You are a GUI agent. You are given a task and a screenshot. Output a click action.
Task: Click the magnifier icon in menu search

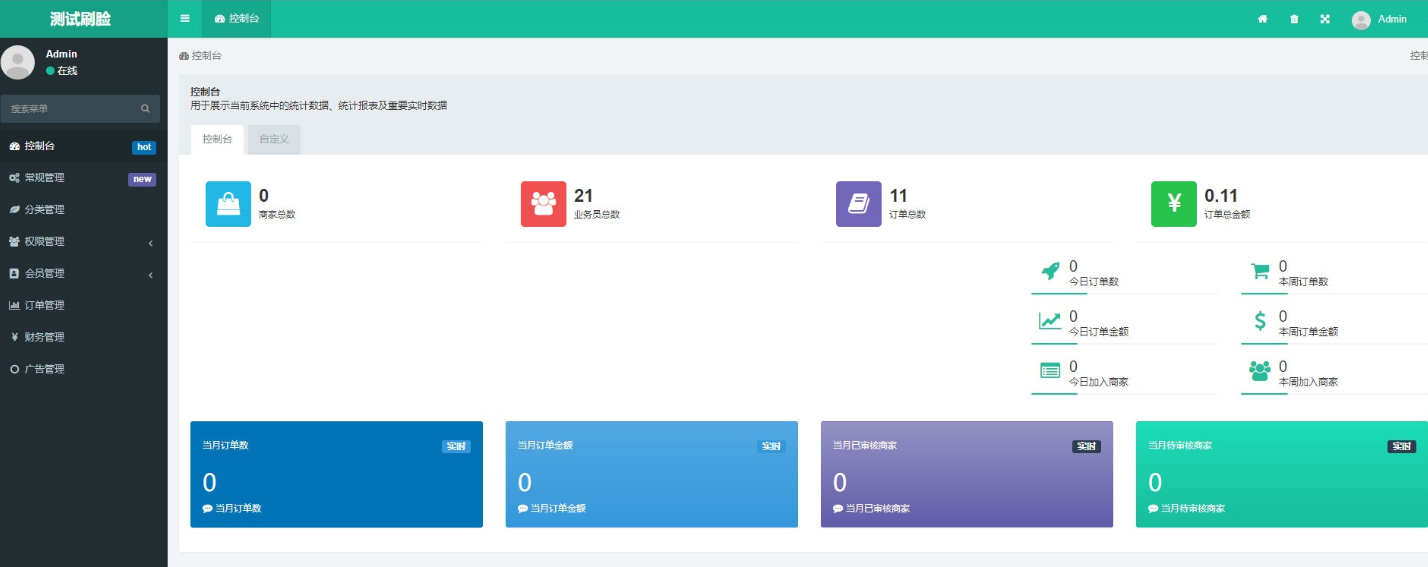pyautogui.click(x=145, y=109)
